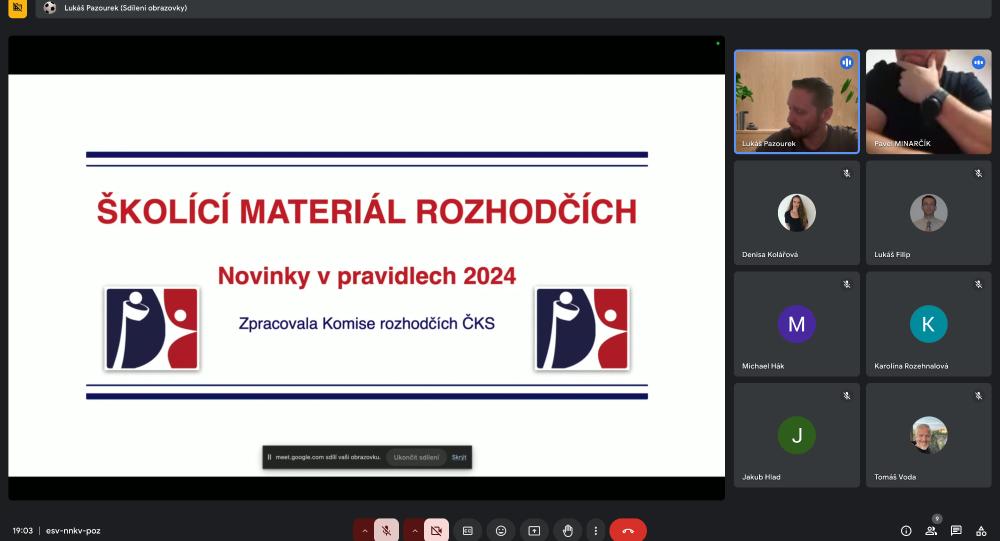Show the participants list
Image resolution: width=1000 pixels, height=541 pixels.
931,531
